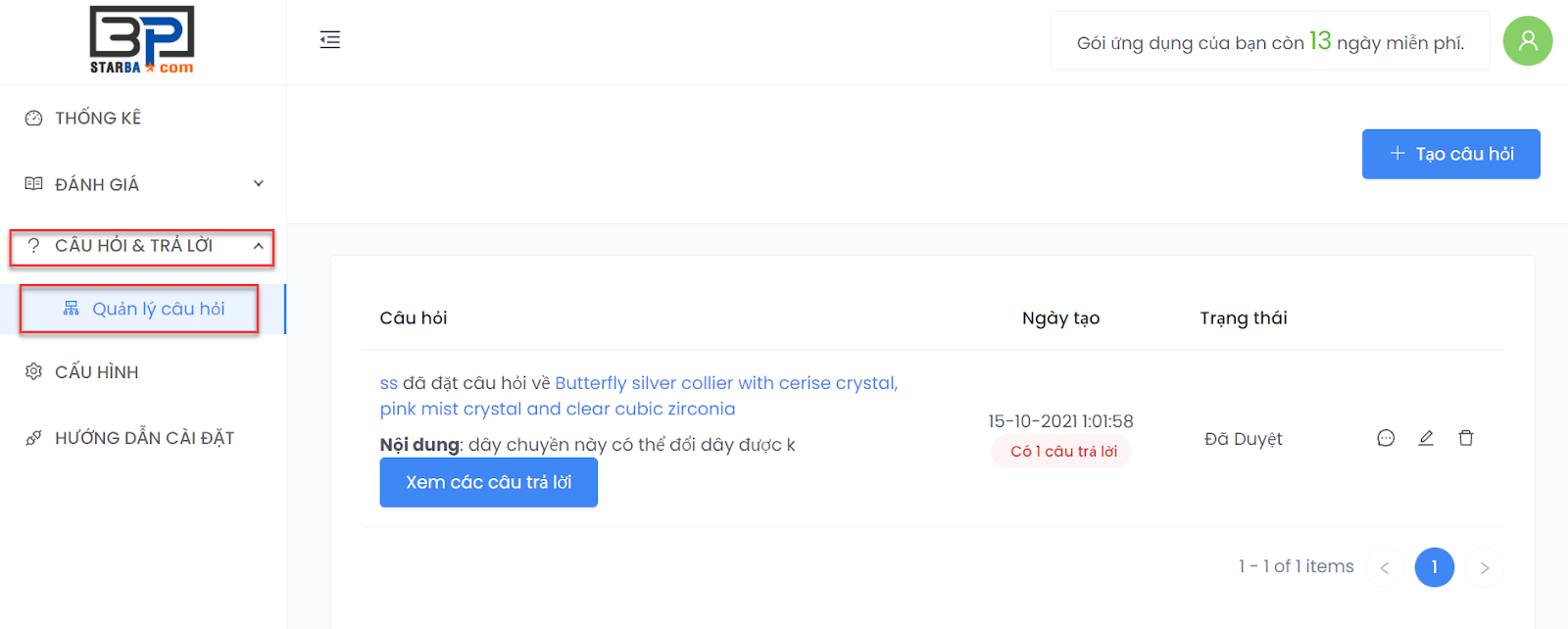The image size is (1568, 629).
Task: Click the THỐNG KÊ dashboard icon
Action: [34, 119]
